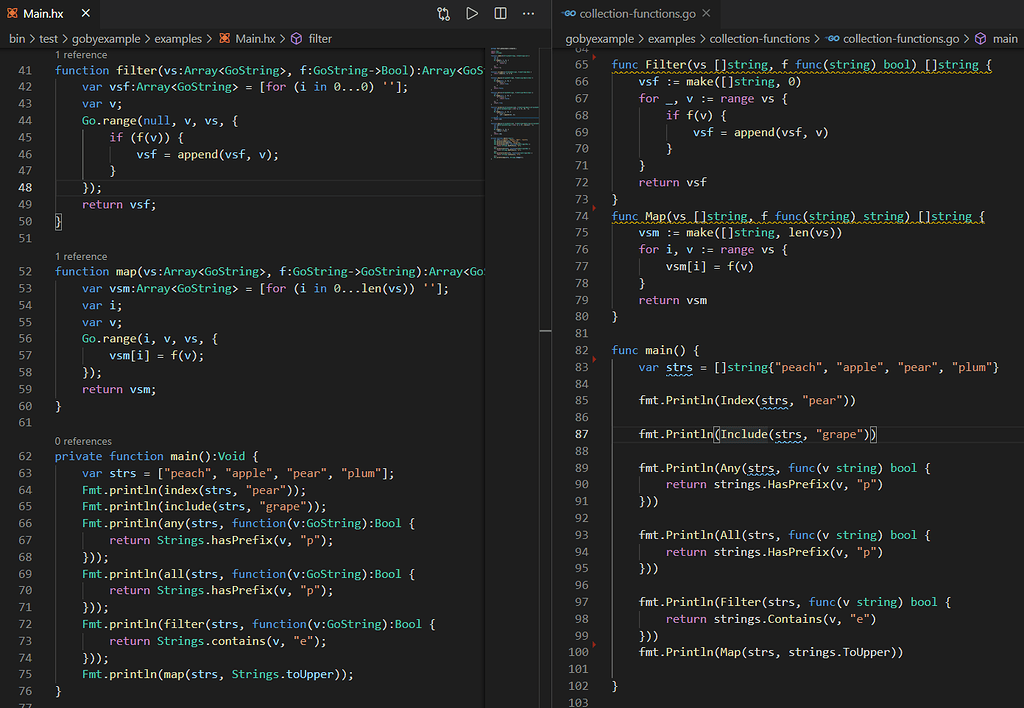
Task: Select the 'Main.hx' breadcrumb item
Action: click(x=255, y=39)
